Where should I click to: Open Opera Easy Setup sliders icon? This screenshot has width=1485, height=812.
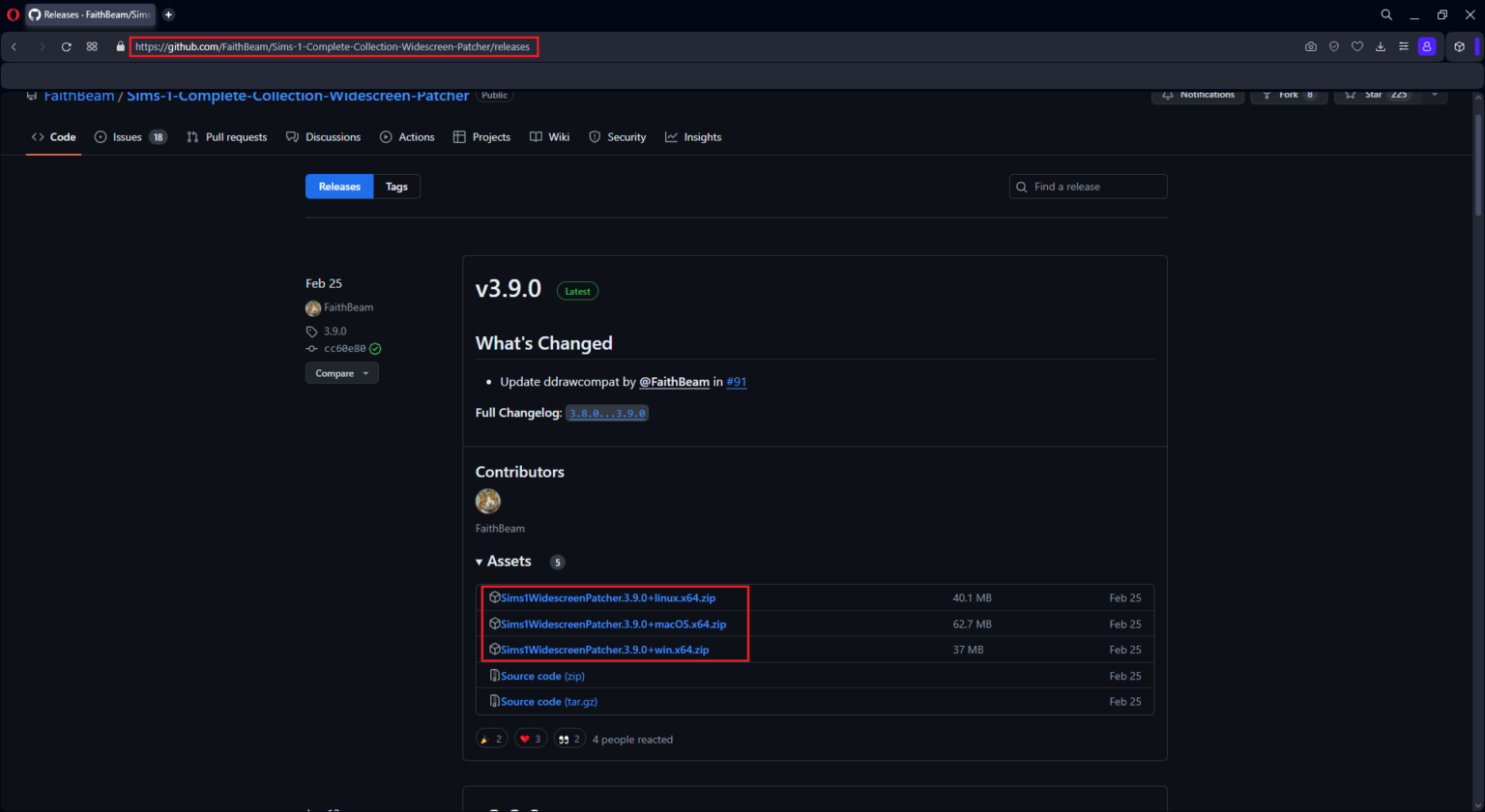1403,46
